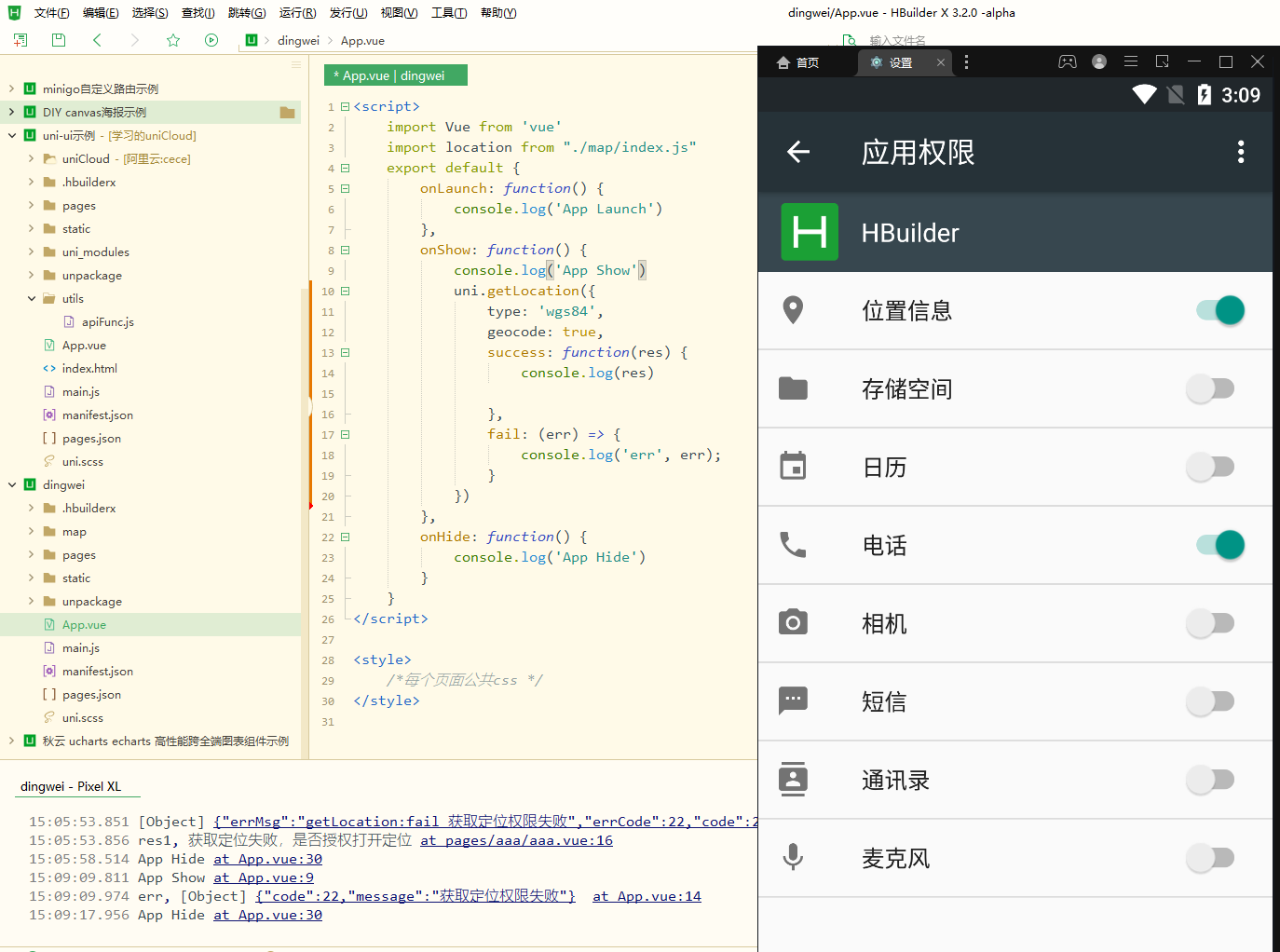This screenshot has height=952, width=1280.
Task: Collapse the utils folder in tree
Action: tap(32, 299)
